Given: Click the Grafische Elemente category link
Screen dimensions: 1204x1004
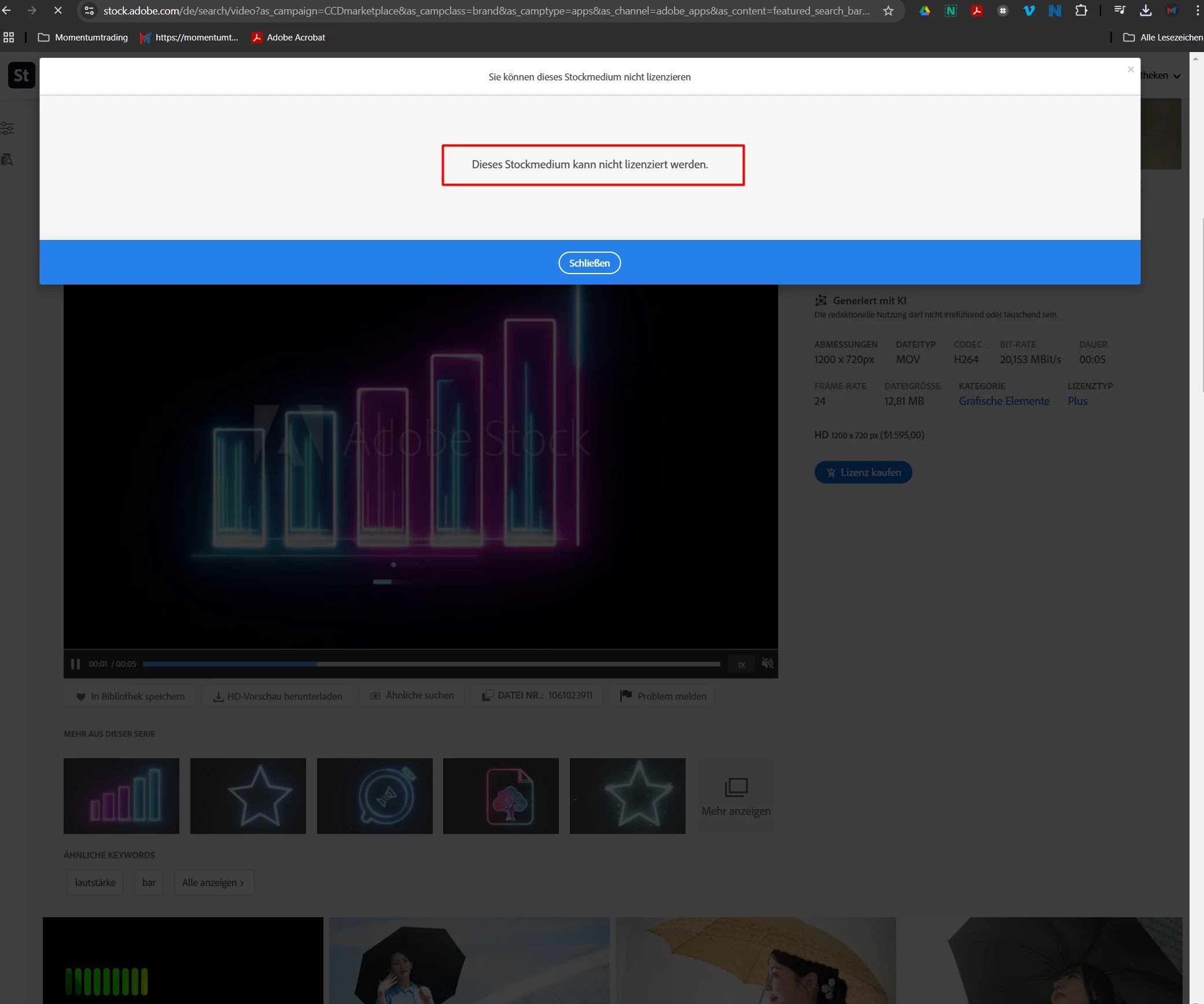Looking at the screenshot, I should click(x=1004, y=401).
